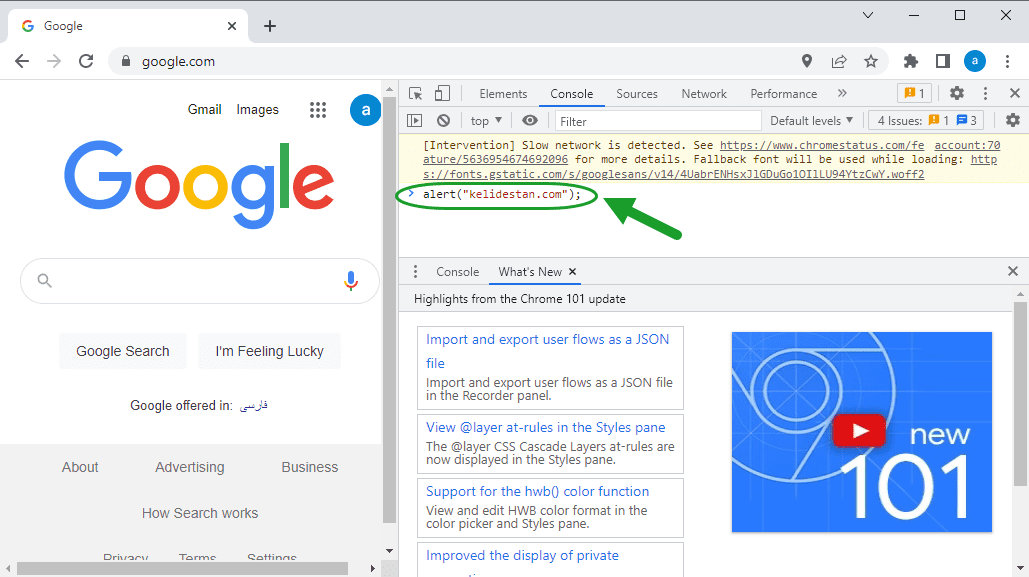Share this page via the share icon
This screenshot has height=577, width=1029.
pyautogui.click(x=839, y=61)
